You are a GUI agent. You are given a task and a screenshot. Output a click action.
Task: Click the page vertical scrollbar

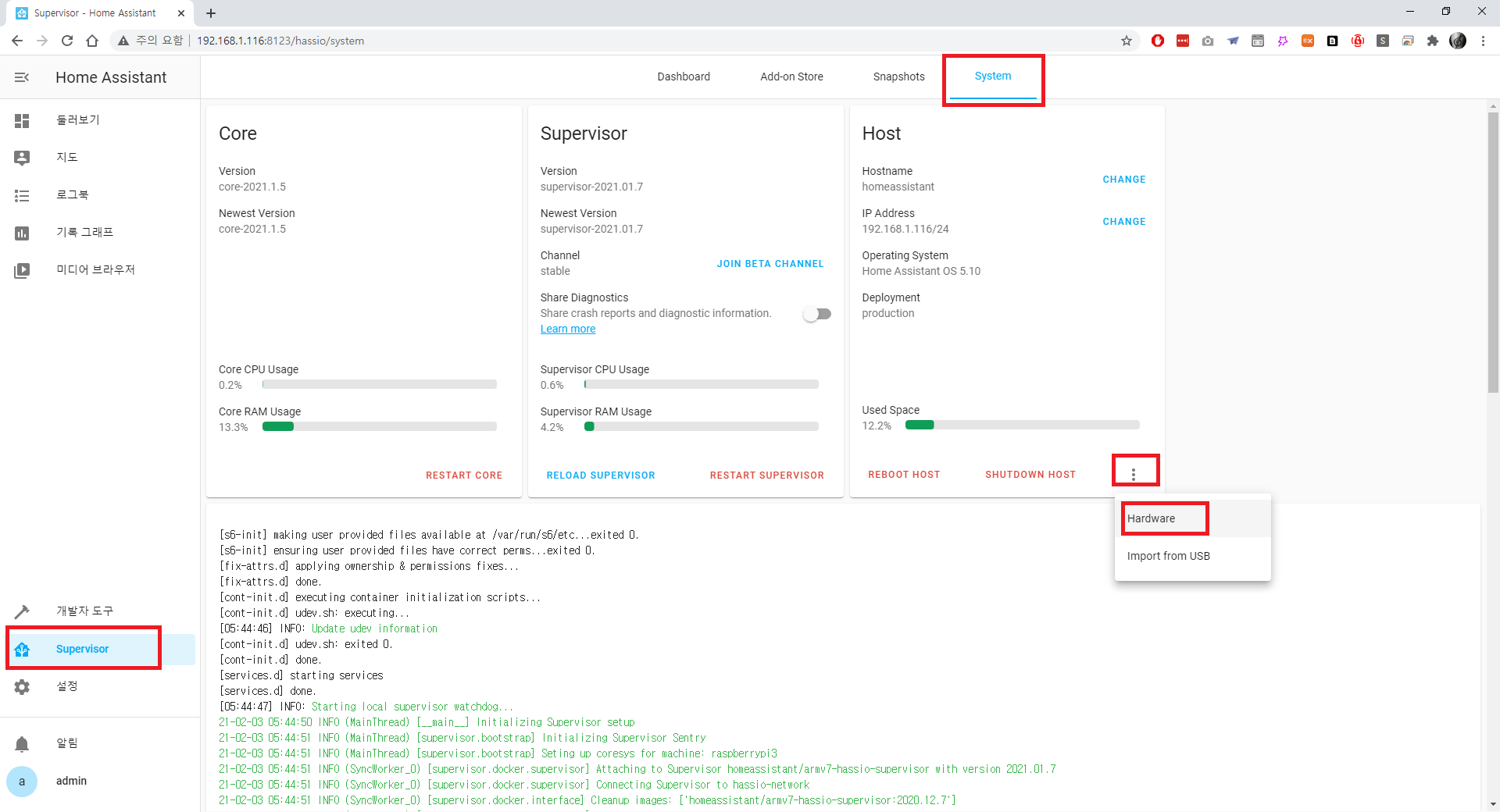click(1493, 252)
